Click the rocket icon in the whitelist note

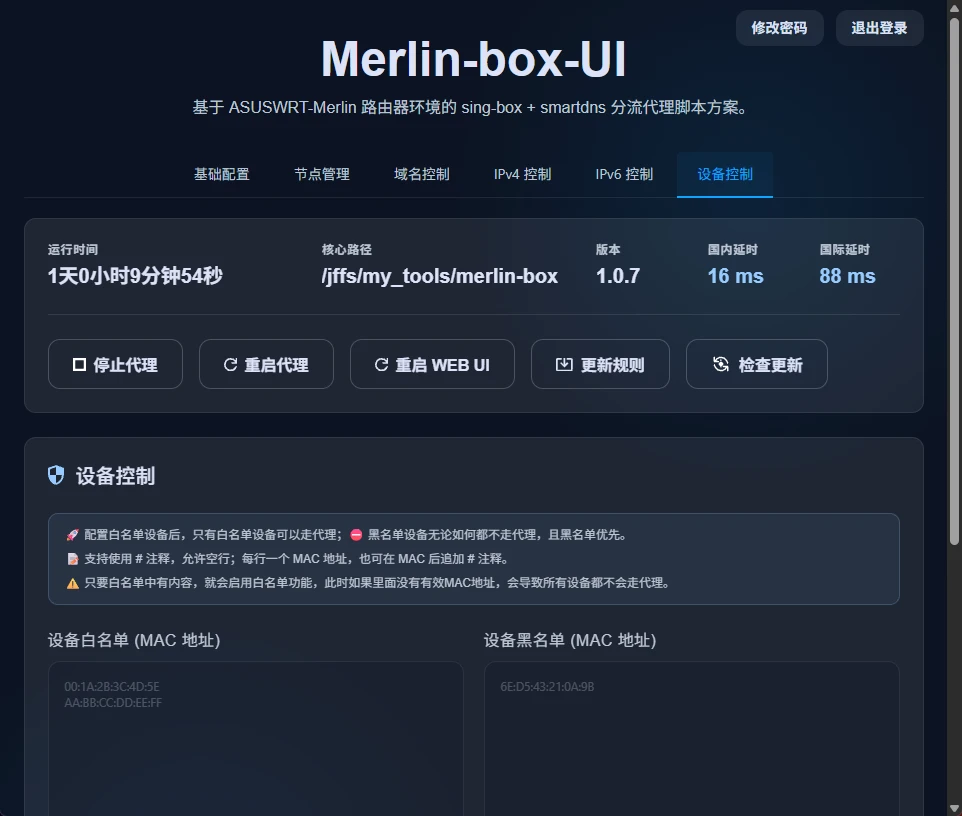coord(72,535)
